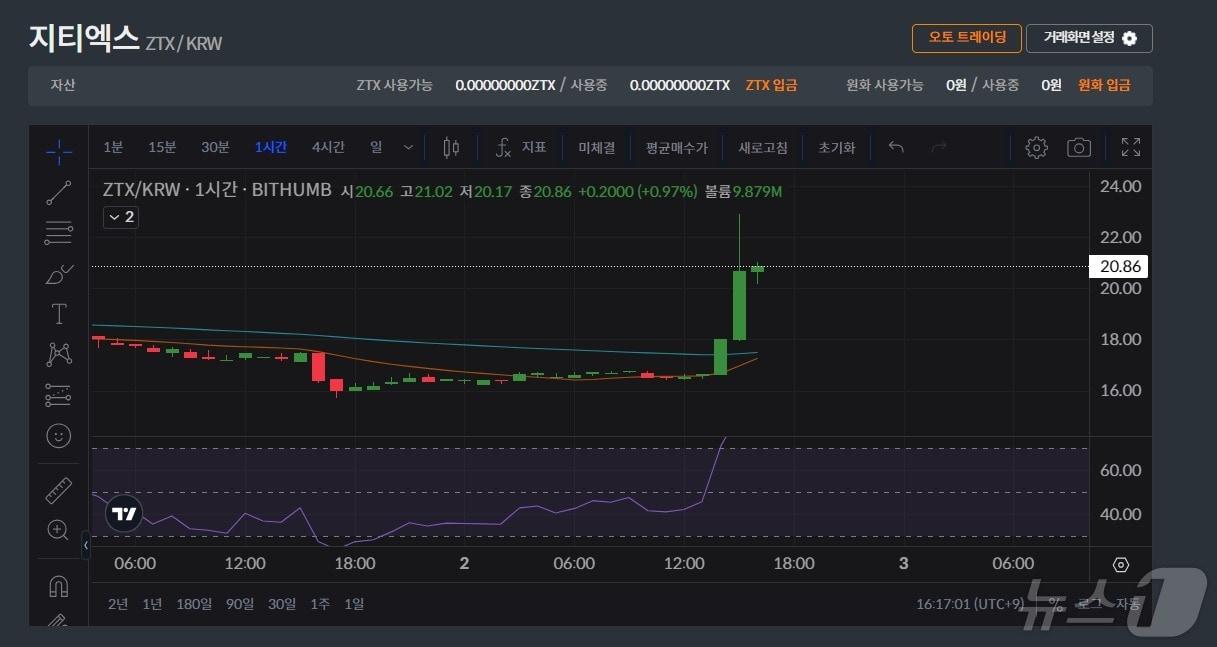The width and height of the screenshot is (1217, 647).
Task: Open the candlestick chart style dropdown
Action: tap(450, 147)
